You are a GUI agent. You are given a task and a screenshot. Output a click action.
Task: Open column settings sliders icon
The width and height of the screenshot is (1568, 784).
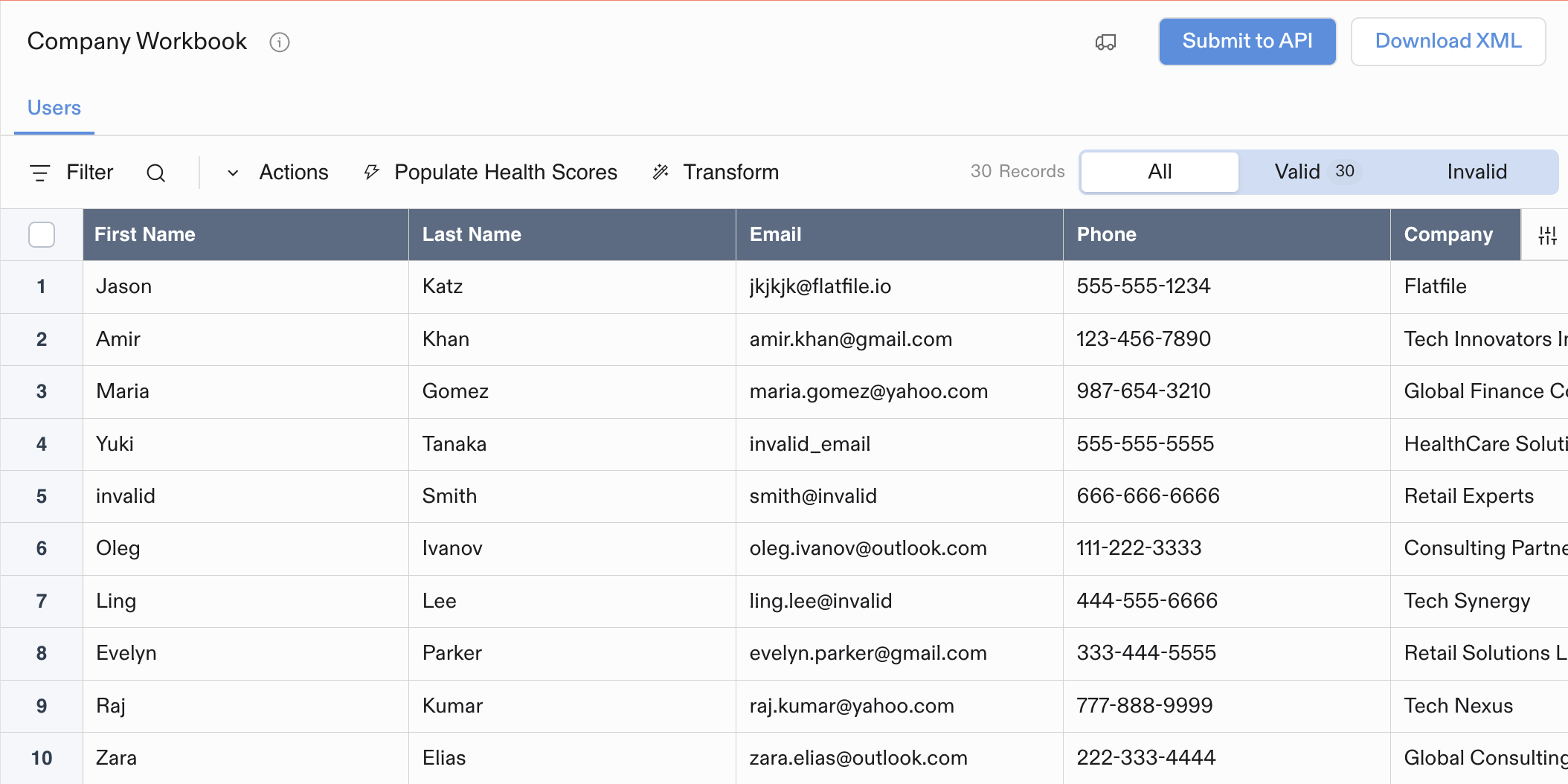point(1547,236)
